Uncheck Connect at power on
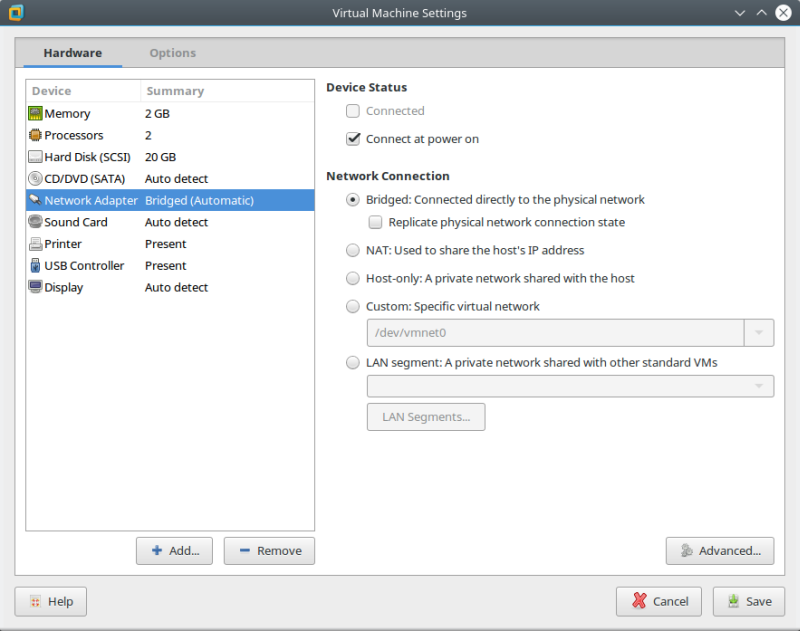800x631 pixels. (352, 139)
